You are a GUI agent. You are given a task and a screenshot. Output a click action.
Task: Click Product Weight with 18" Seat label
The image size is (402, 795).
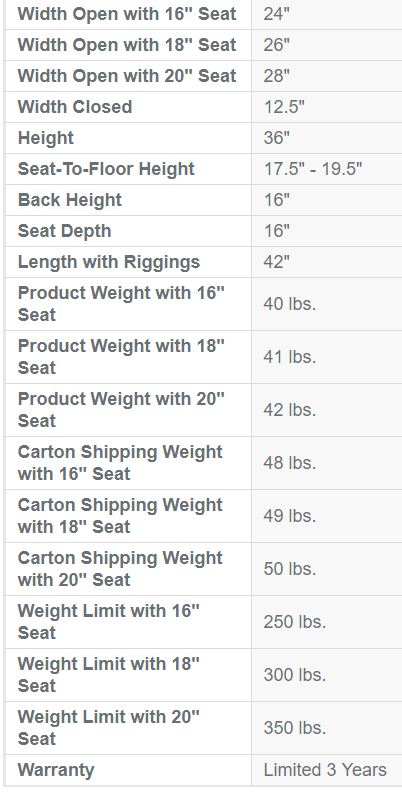[121, 356]
